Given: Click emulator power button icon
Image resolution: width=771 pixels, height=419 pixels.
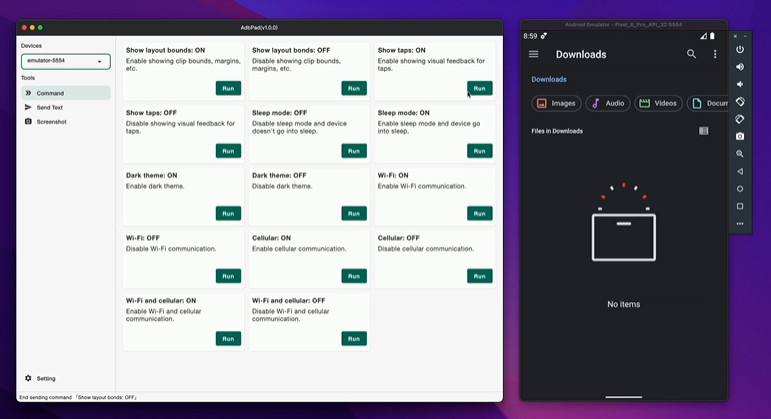Looking at the screenshot, I should coord(740,49).
